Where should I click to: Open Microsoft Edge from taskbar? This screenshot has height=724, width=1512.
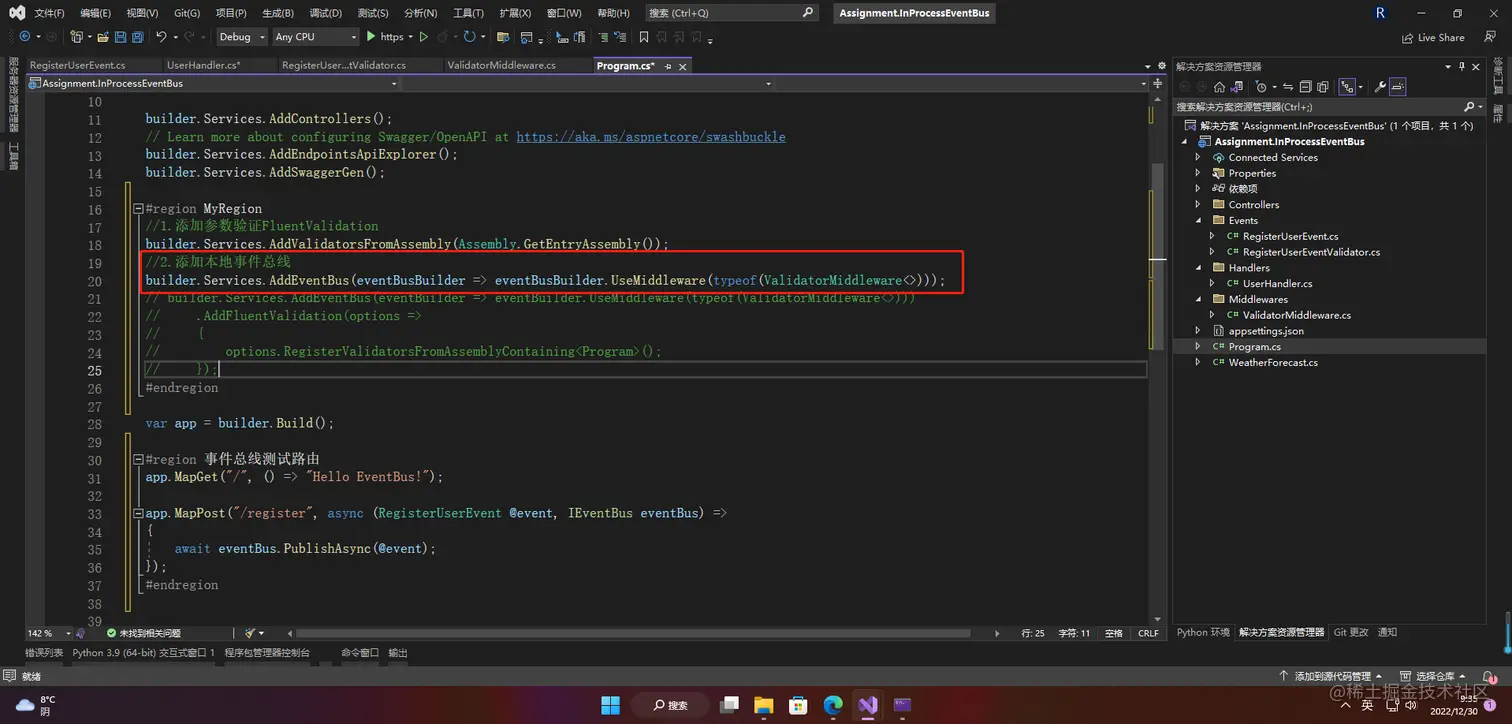[833, 705]
